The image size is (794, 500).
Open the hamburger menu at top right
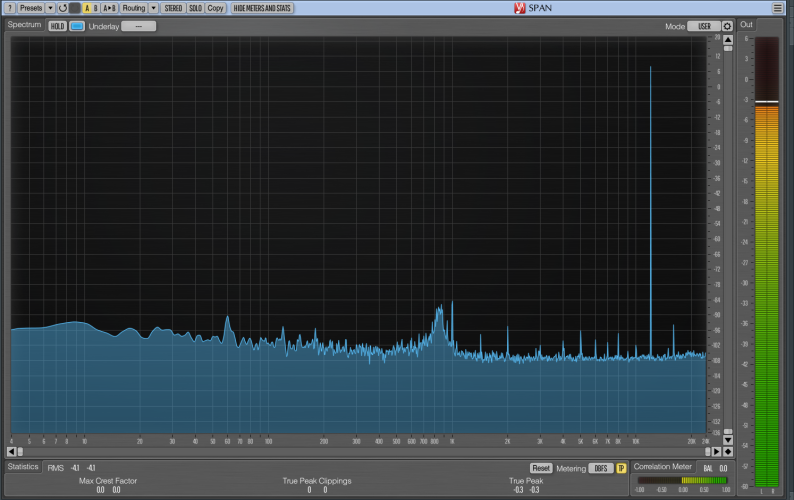pyautogui.click(x=777, y=8)
